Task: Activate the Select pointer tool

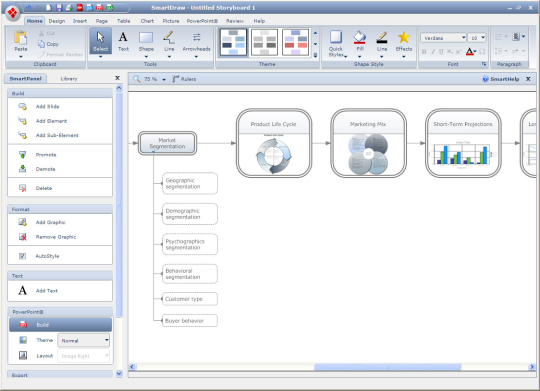Action: [101, 42]
